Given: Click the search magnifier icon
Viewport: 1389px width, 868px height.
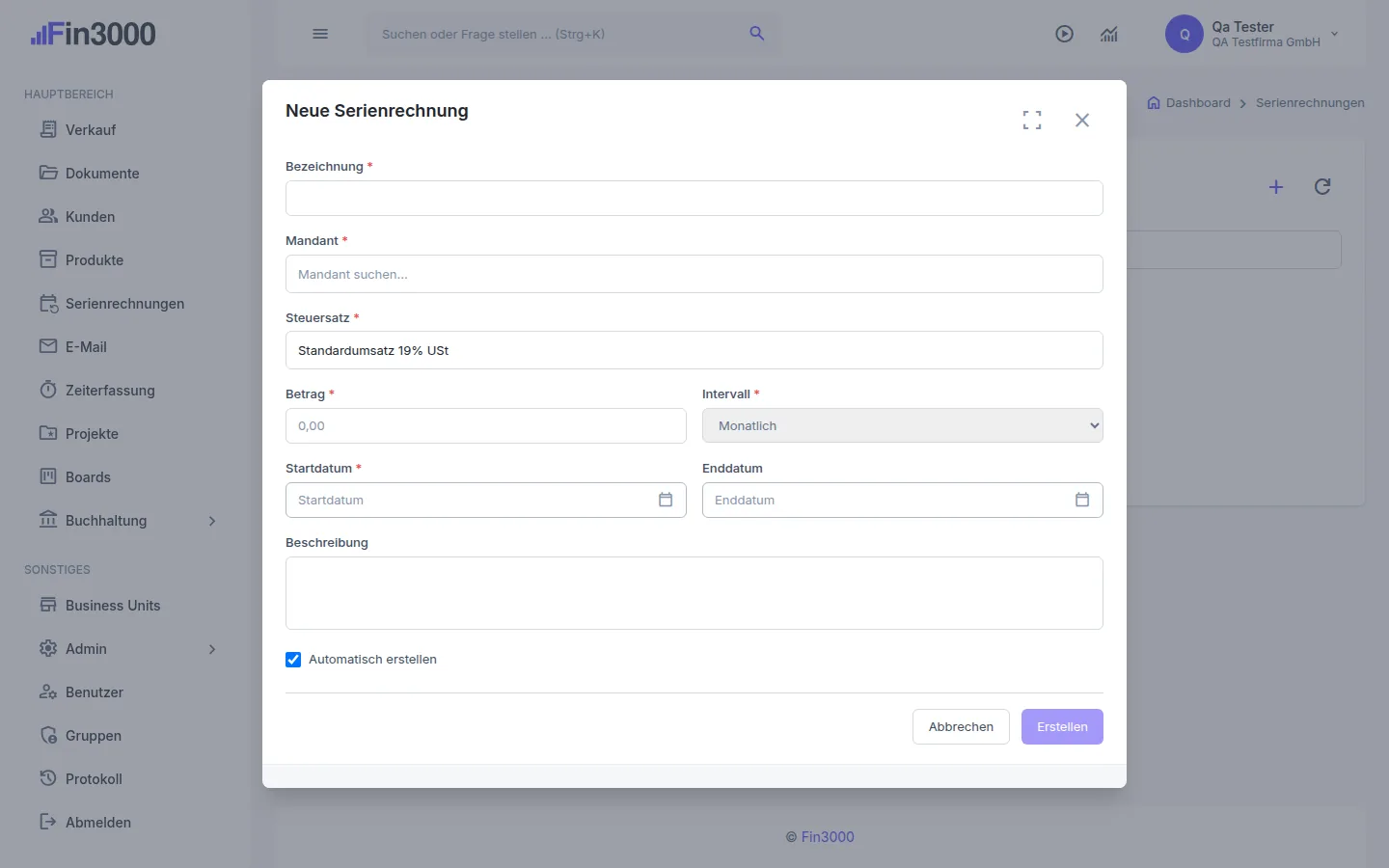Looking at the screenshot, I should pyautogui.click(x=757, y=34).
